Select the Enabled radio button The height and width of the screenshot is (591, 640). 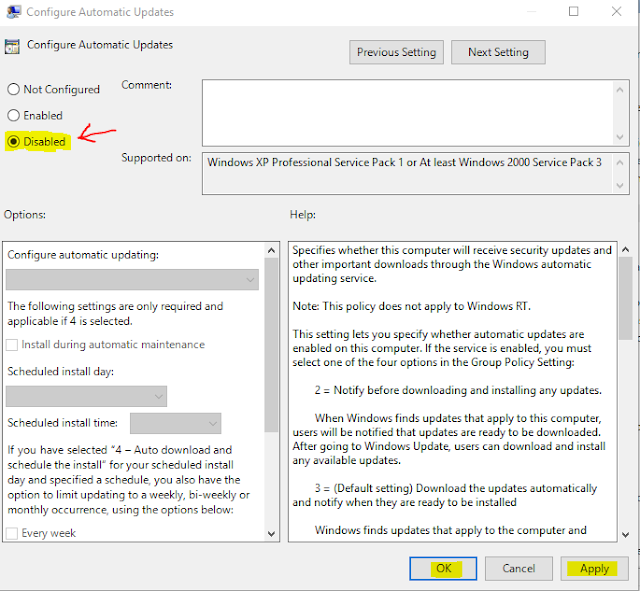click(13, 115)
